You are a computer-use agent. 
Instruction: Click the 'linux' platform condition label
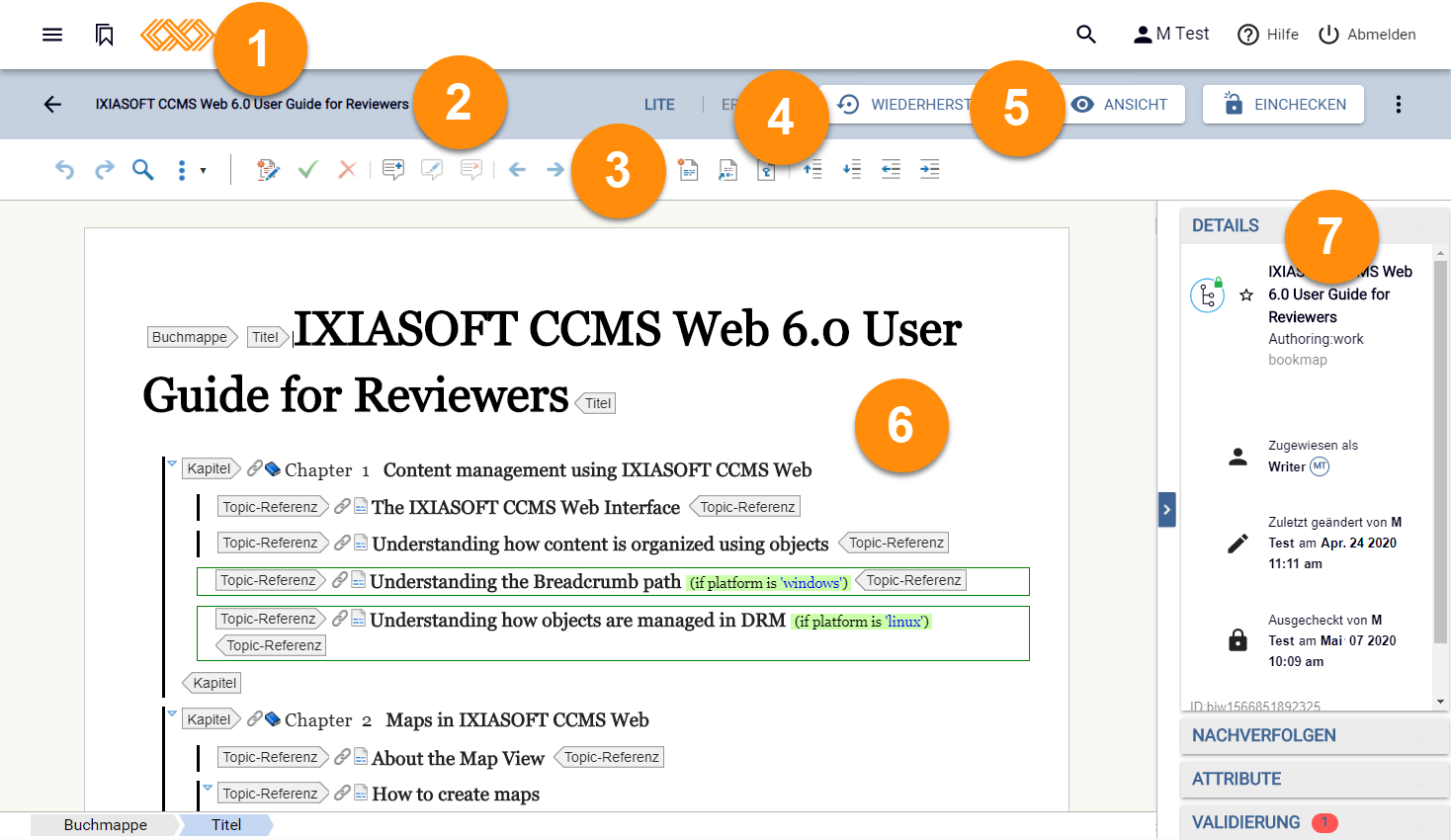(862, 621)
